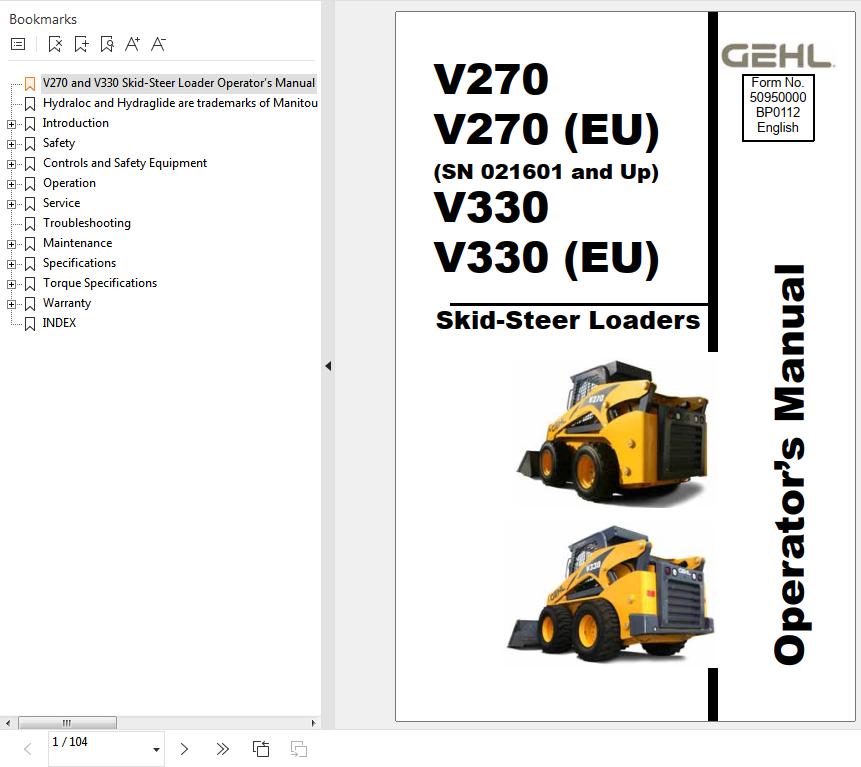Screen dimensions: 861x767
Task: Expand Controls and Safety Equipment bookmark
Action: [11, 164]
